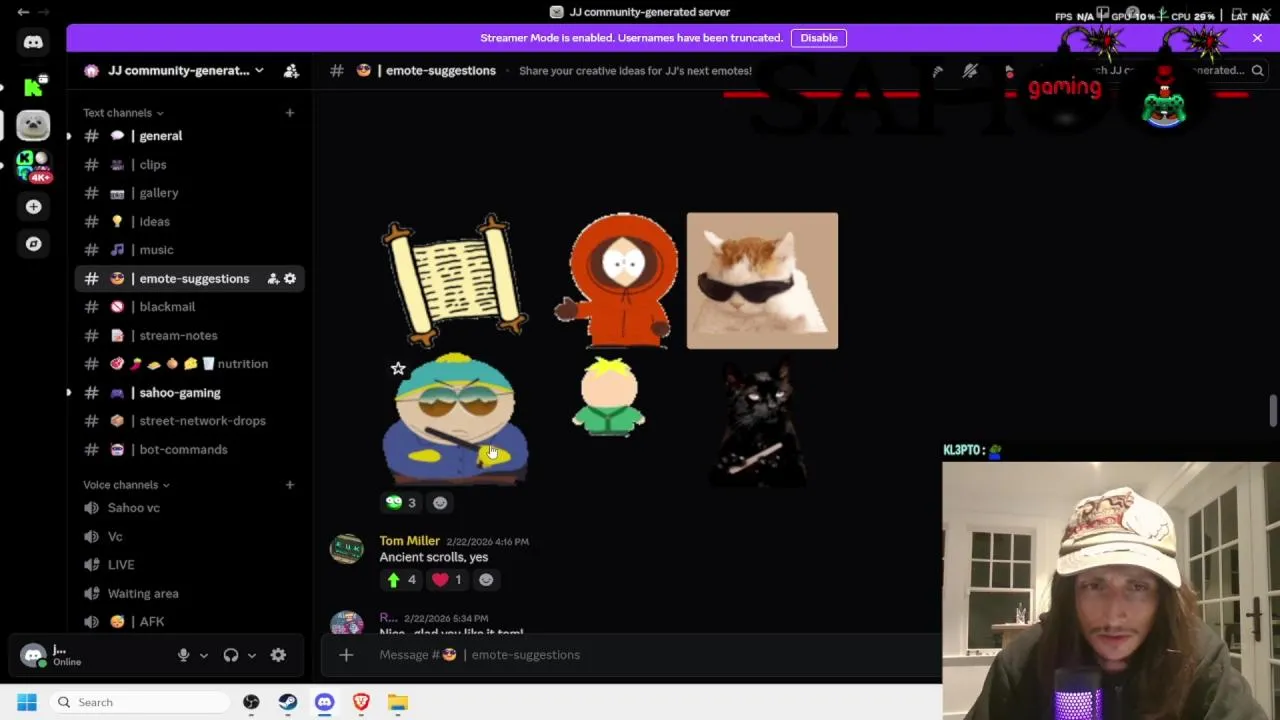This screenshot has width=1280, height=720.
Task: Open Brave browser from taskbar
Action: point(361,702)
